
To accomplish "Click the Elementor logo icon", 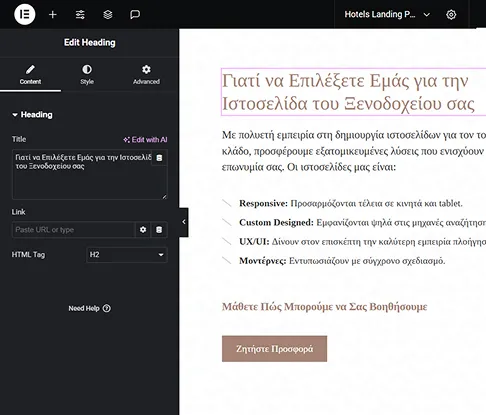I will 25,14.
